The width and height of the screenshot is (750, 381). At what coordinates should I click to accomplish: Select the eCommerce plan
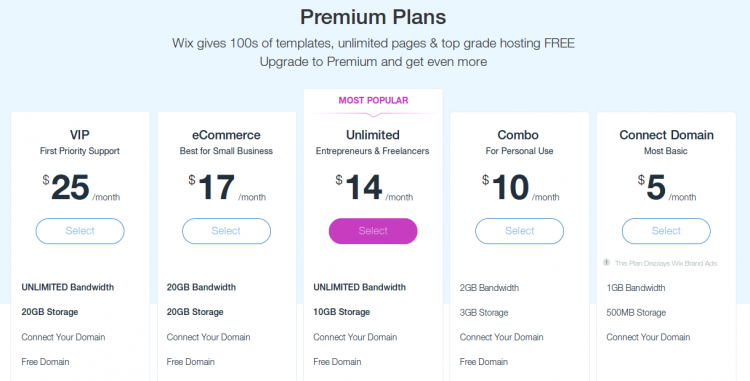(226, 231)
